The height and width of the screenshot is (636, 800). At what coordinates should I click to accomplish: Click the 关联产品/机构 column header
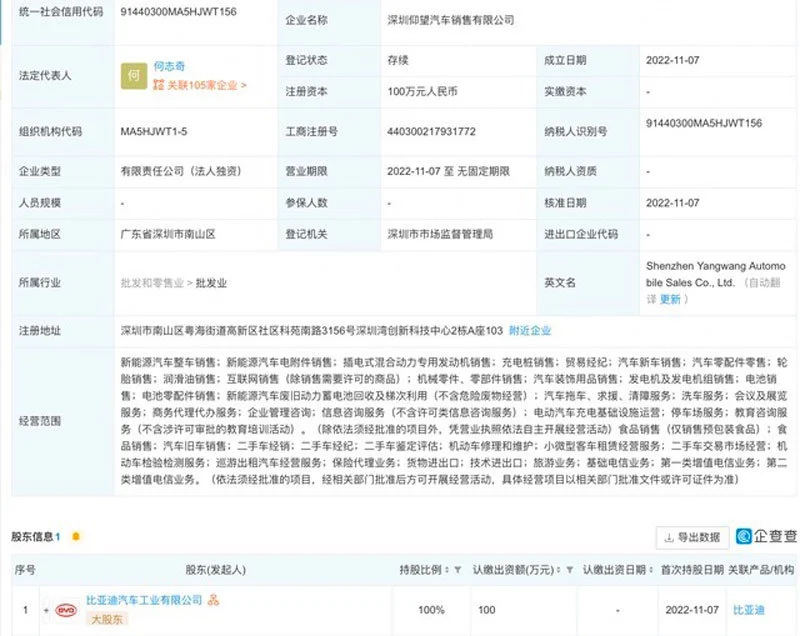[x=761, y=570]
